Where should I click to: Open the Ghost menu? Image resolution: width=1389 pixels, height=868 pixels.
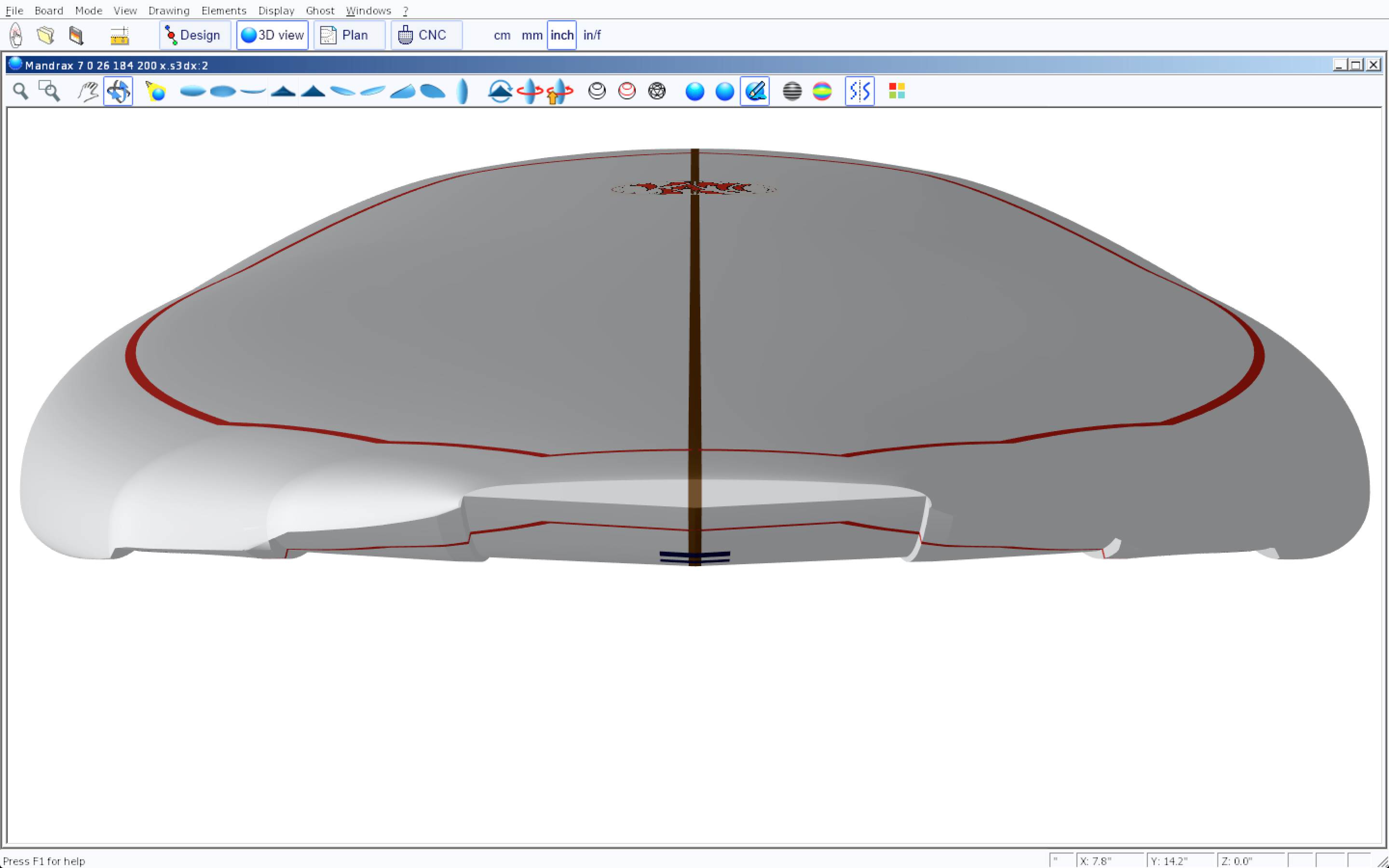320,10
